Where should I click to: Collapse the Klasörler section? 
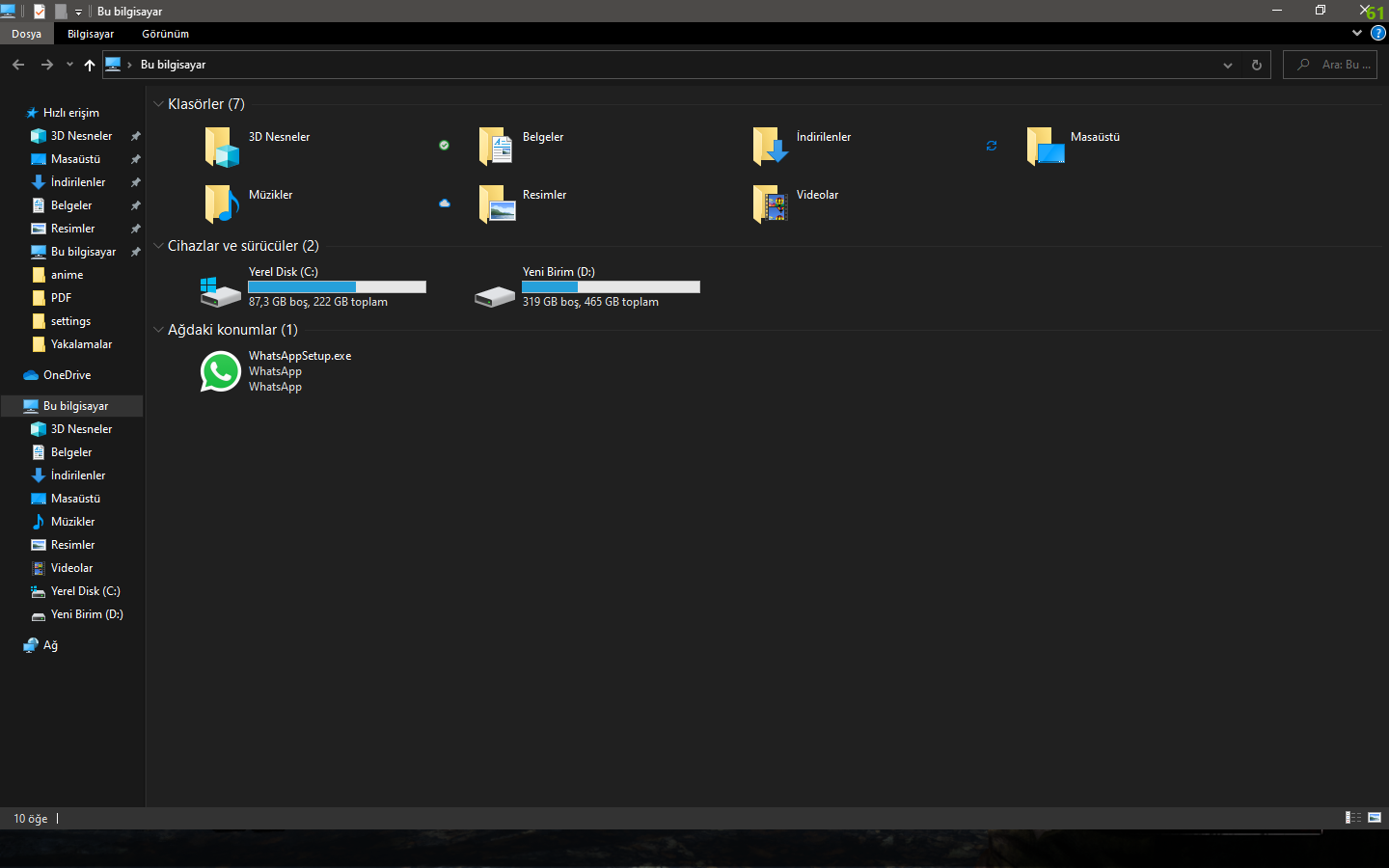(x=158, y=104)
